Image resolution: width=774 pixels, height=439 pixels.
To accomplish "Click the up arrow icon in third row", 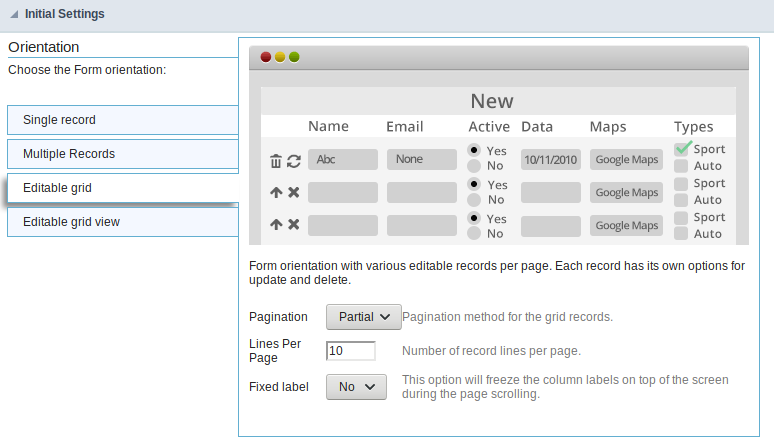I will tap(276, 225).
